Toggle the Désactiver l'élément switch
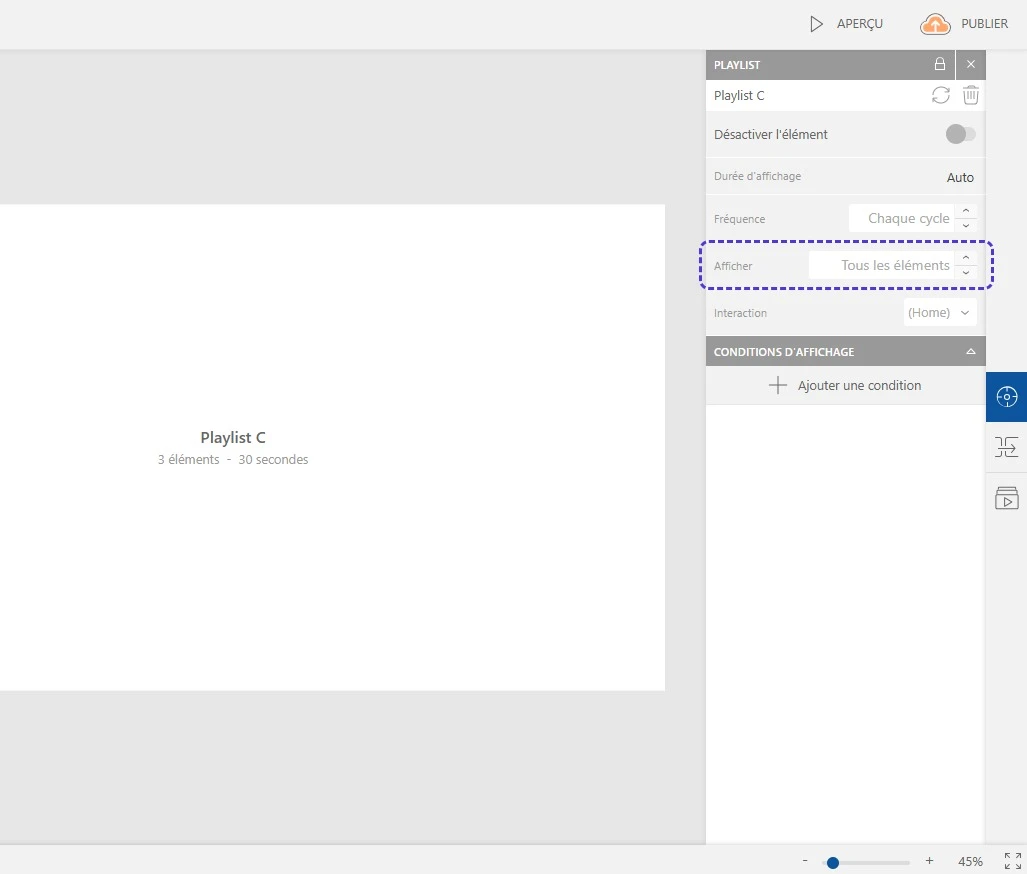This screenshot has width=1027, height=874. [x=960, y=134]
